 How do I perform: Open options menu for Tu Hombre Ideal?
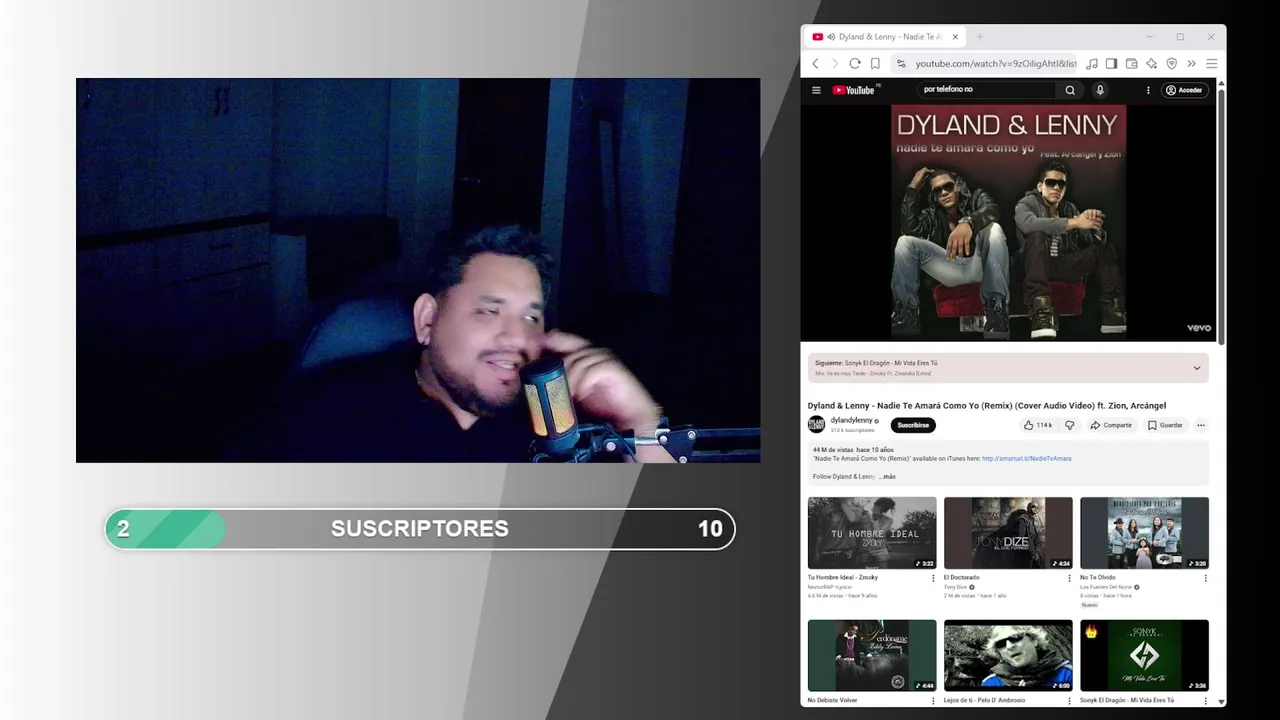(933, 578)
